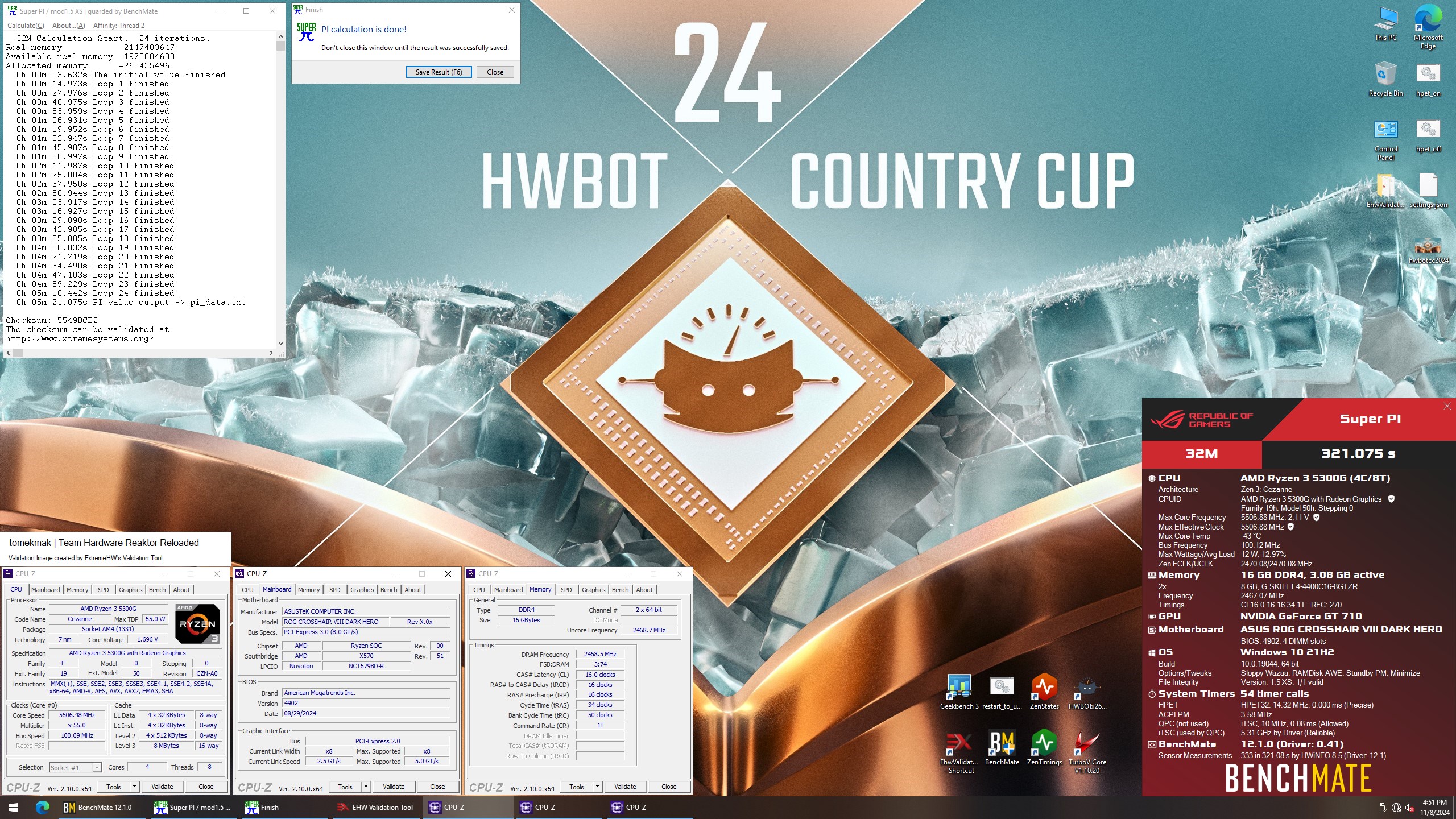Click the Finish item in the taskbar

click(x=284, y=807)
